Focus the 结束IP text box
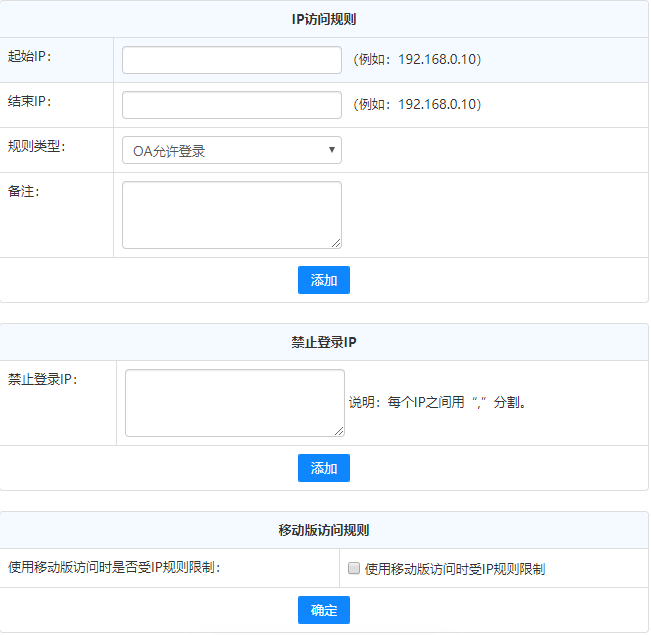651x635 pixels. click(x=231, y=105)
